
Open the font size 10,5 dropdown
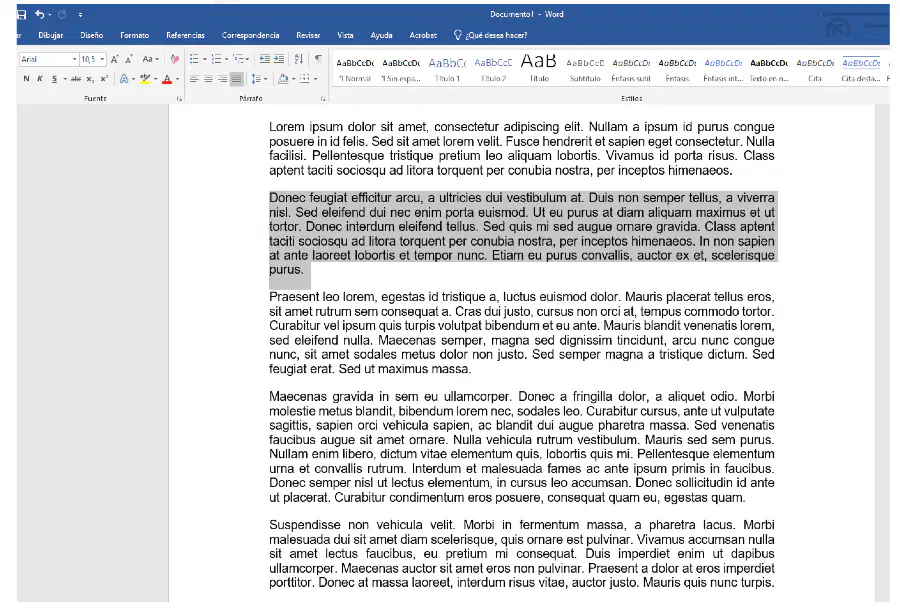click(x=93, y=59)
